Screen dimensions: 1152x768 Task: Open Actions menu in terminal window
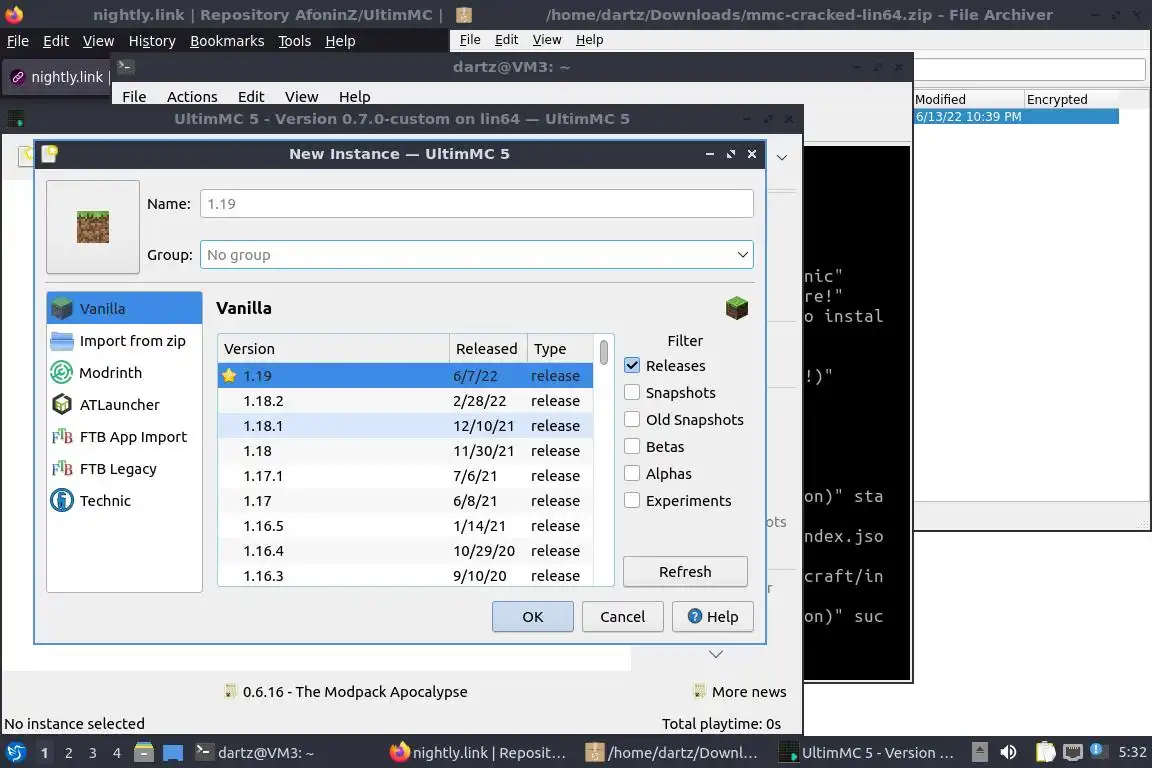[192, 96]
